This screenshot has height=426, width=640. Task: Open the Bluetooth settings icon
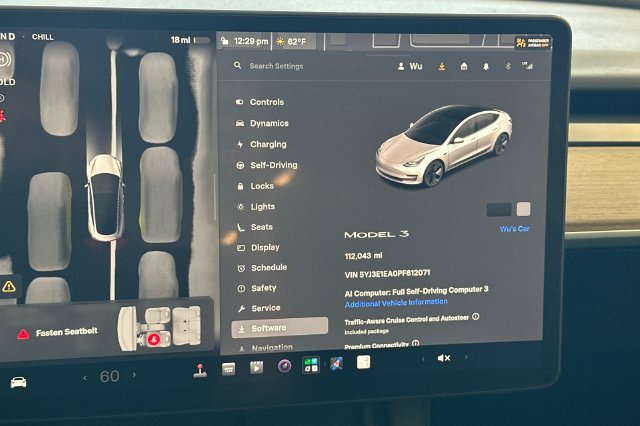508,66
